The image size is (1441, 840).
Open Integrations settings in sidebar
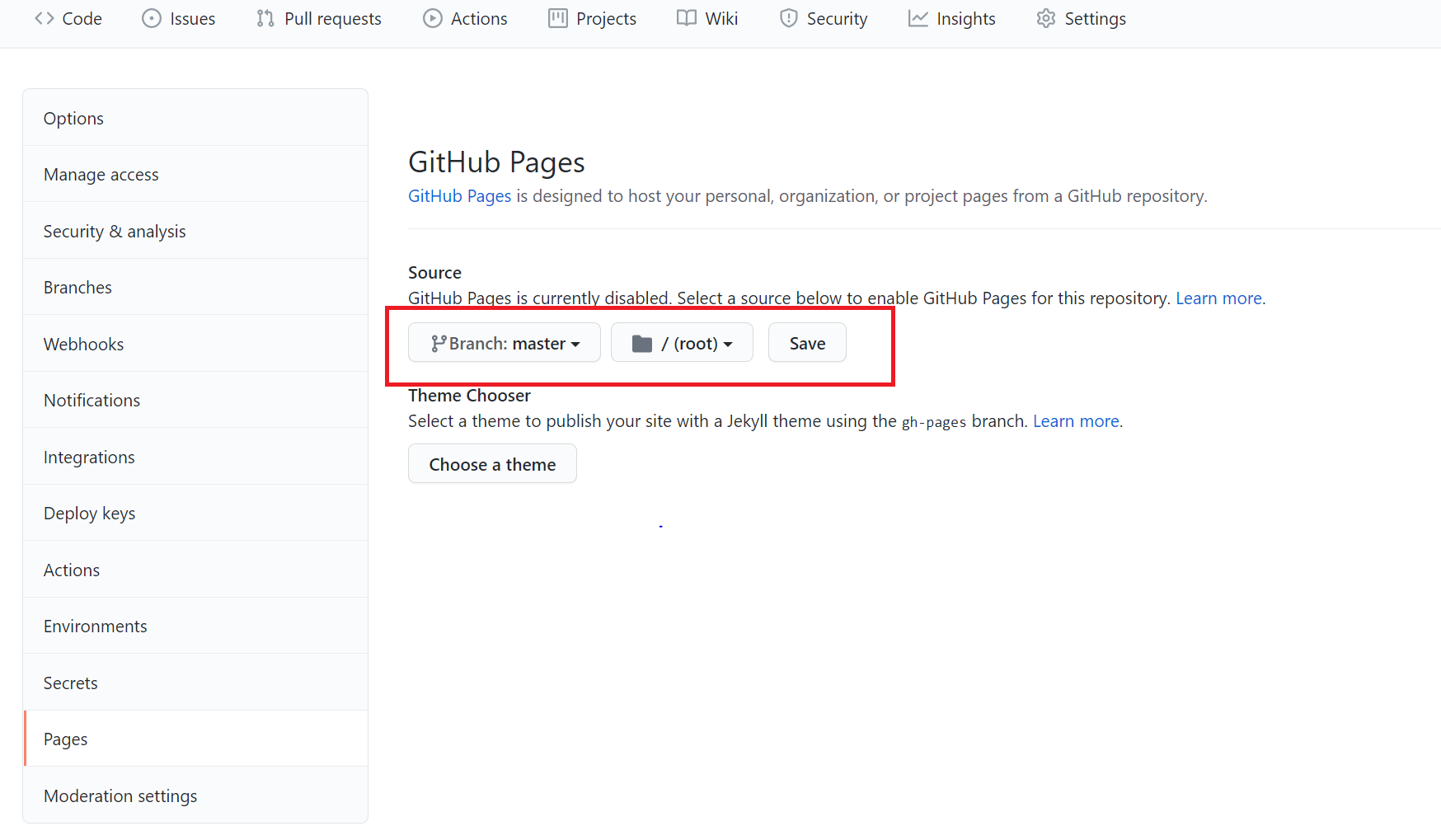click(195, 457)
